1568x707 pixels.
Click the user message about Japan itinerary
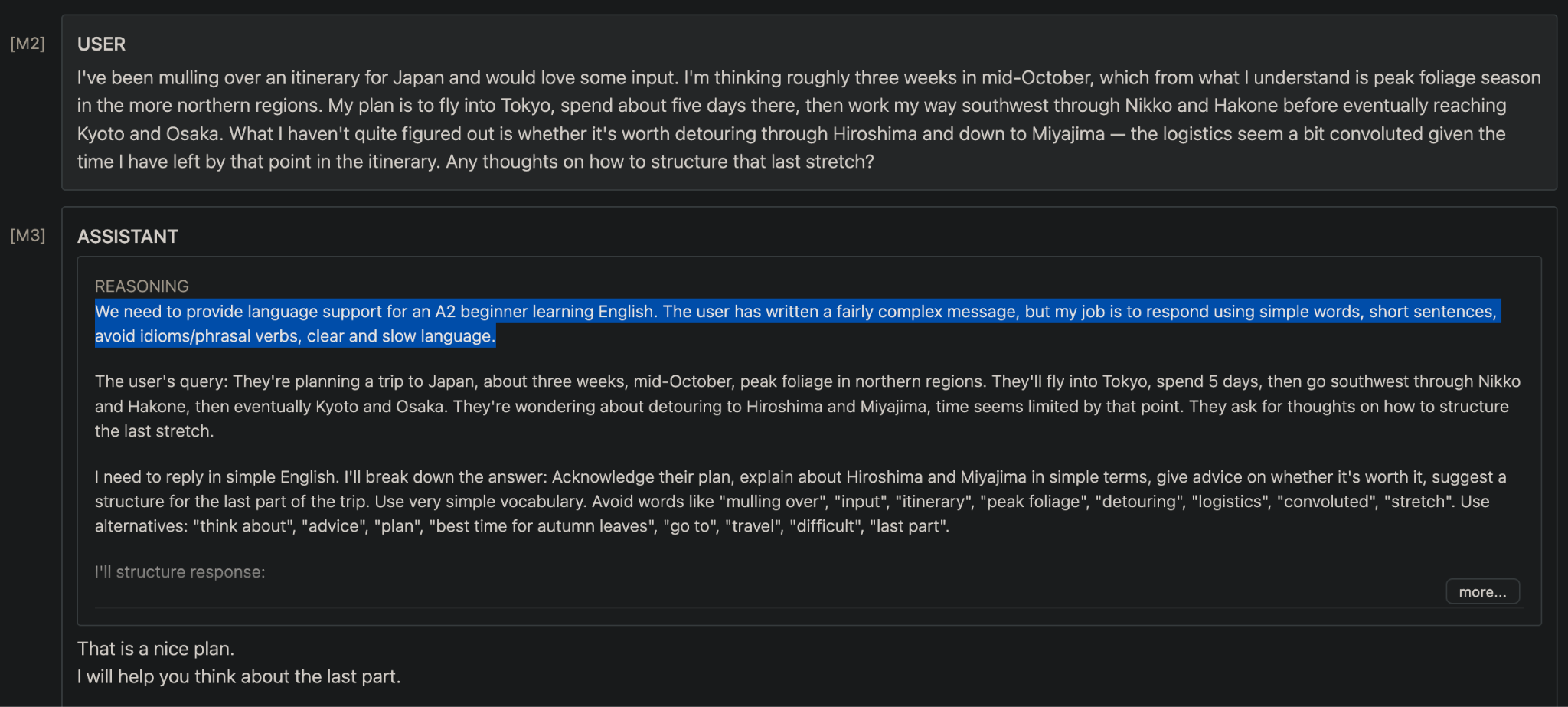808,119
